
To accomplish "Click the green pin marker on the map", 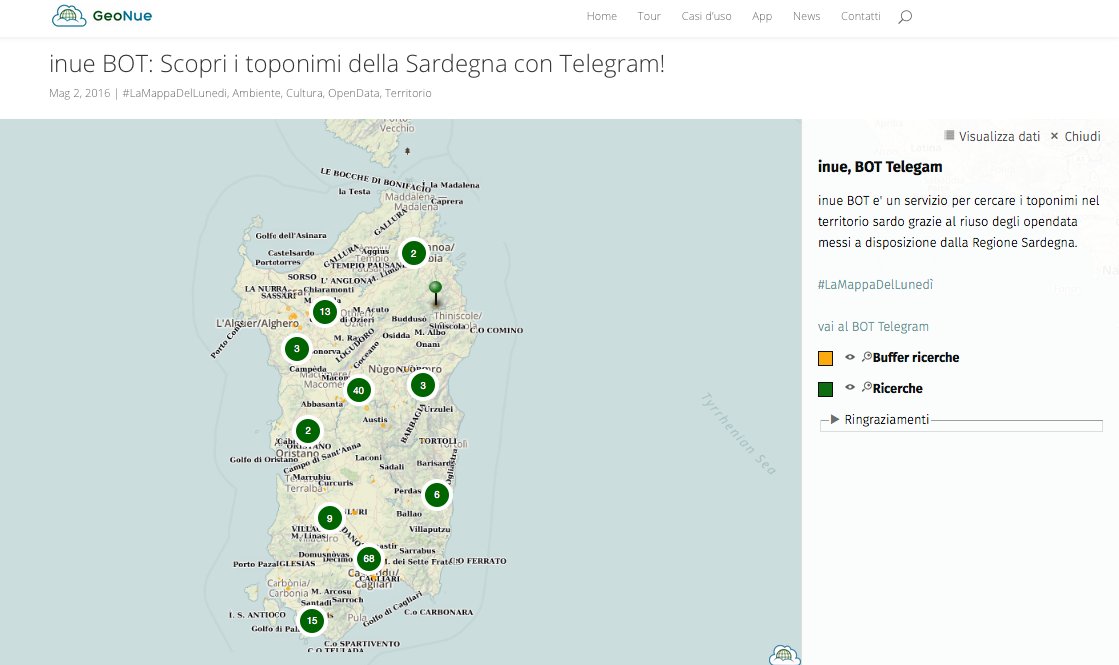I will click(435, 293).
